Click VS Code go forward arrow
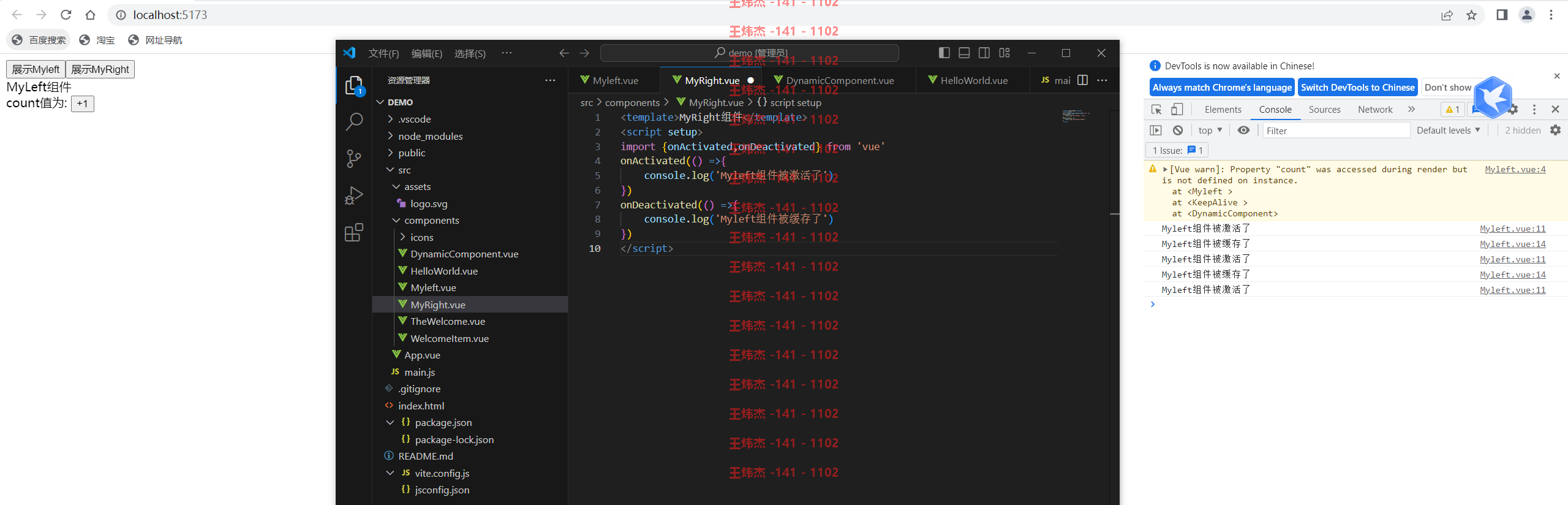 click(x=584, y=53)
